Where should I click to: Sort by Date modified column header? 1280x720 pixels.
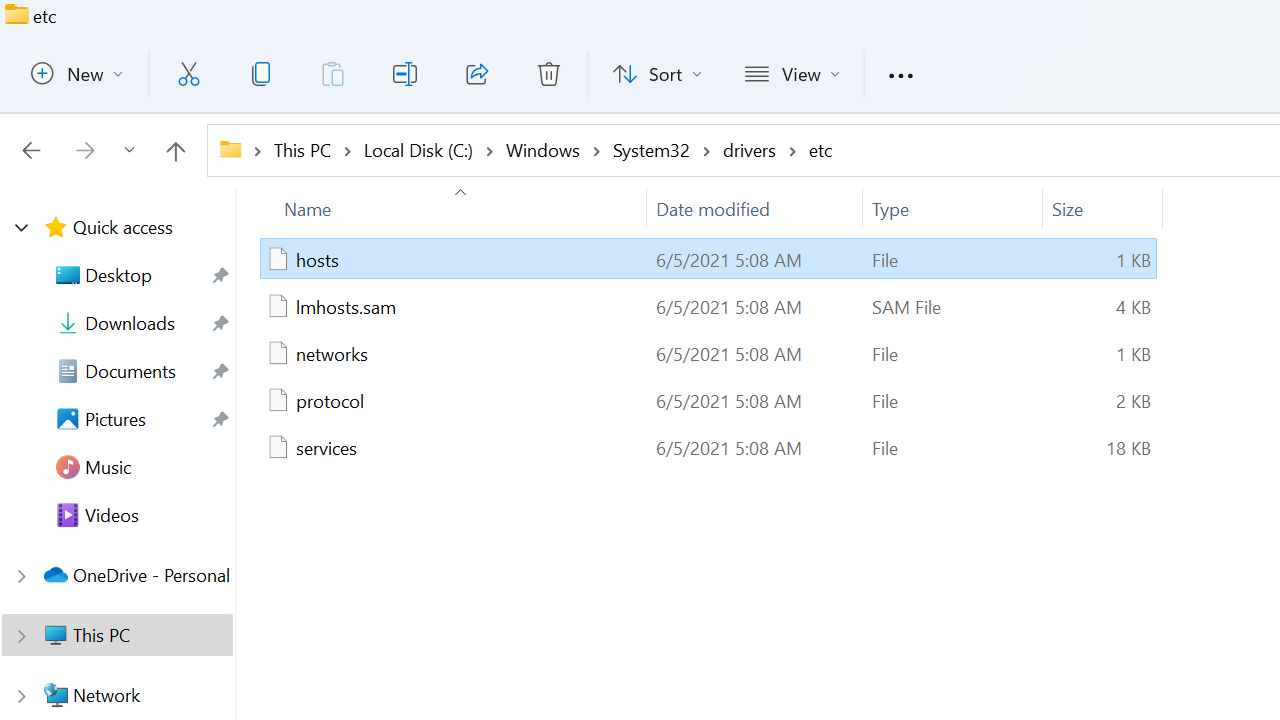(x=713, y=209)
